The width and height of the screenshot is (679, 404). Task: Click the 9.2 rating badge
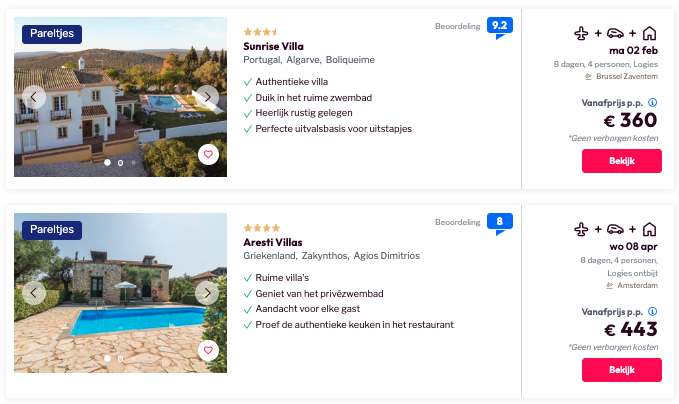tap(500, 27)
